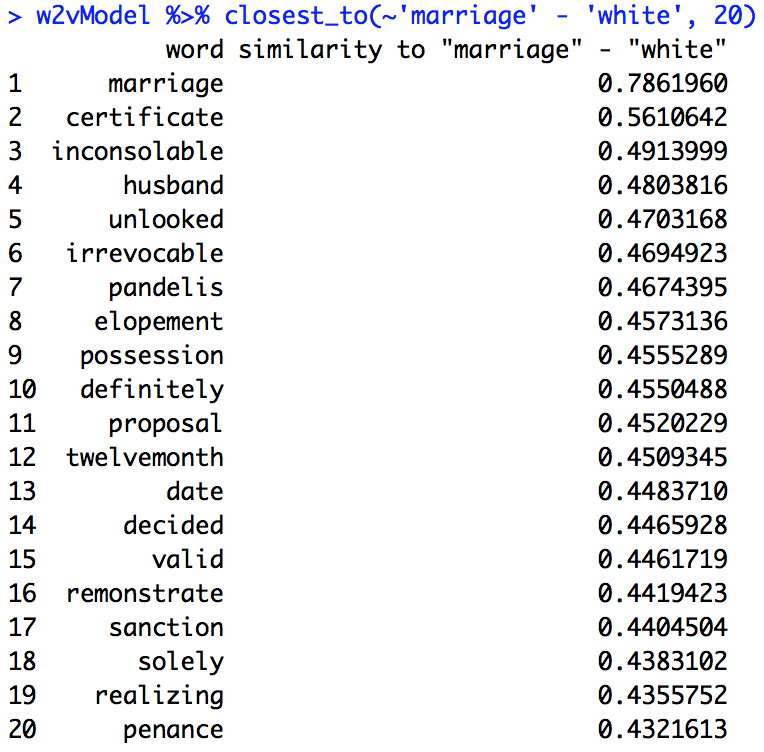
Task: Click the word 'husband' in the results
Action: (173, 186)
